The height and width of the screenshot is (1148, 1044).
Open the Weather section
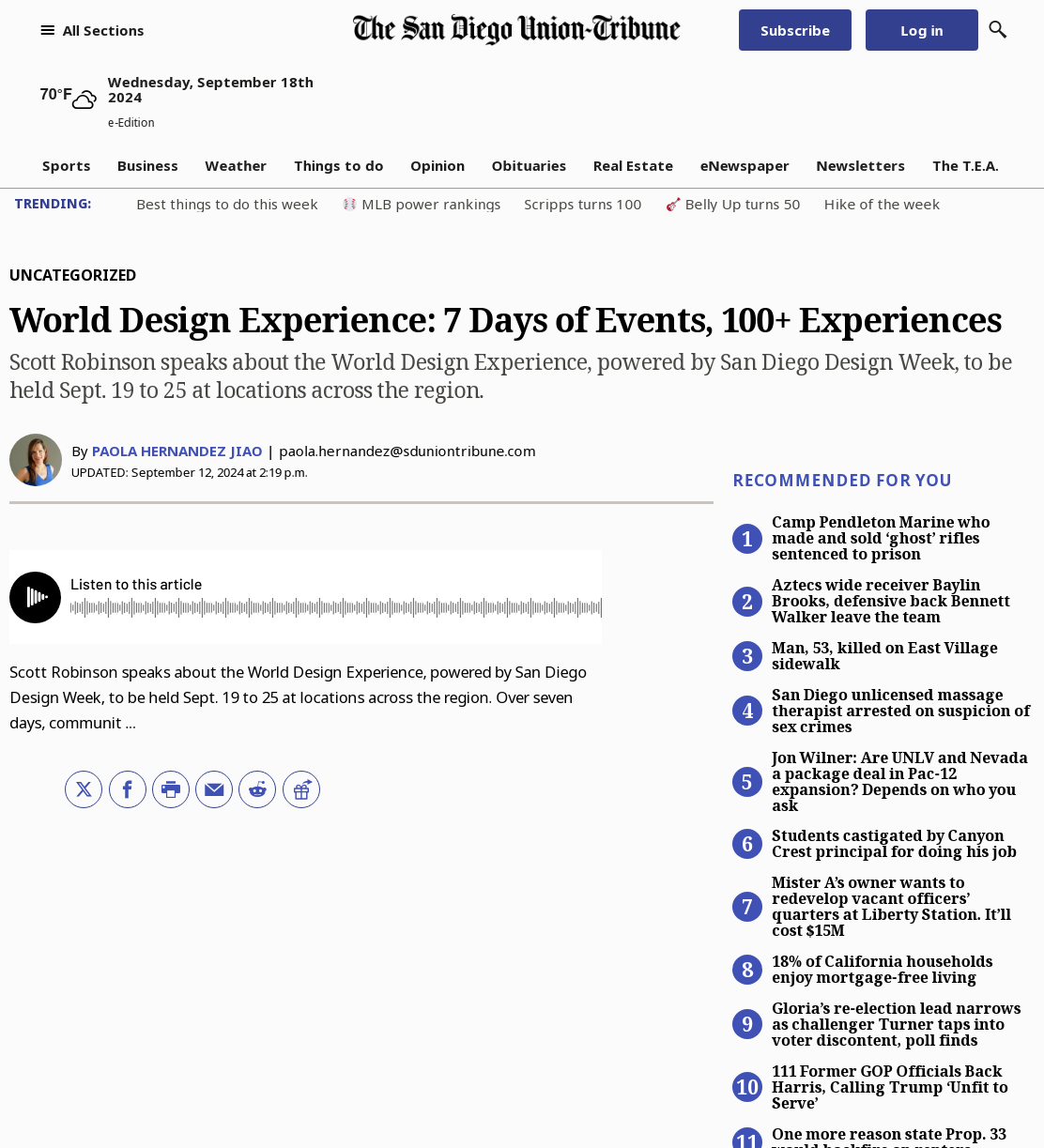click(x=236, y=166)
